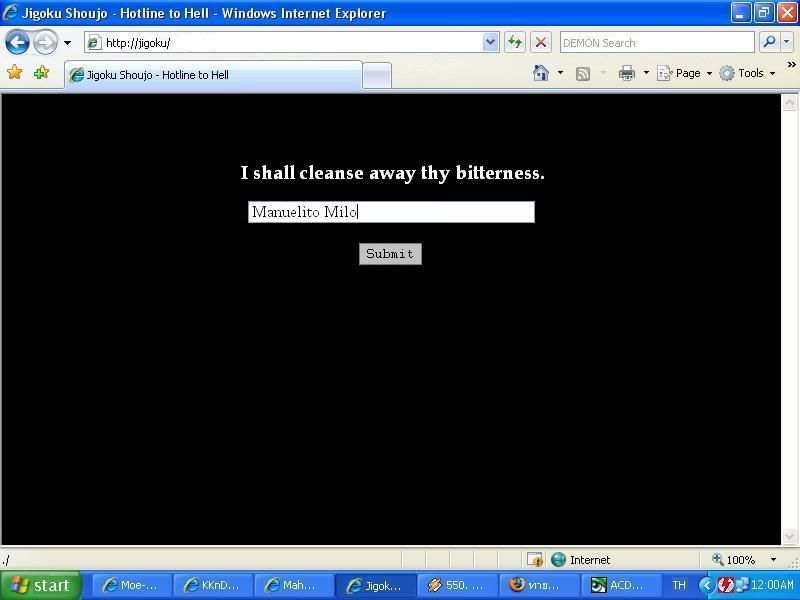This screenshot has height=600, width=800.
Task: Click the RSS Feeds icon
Action: [583, 73]
